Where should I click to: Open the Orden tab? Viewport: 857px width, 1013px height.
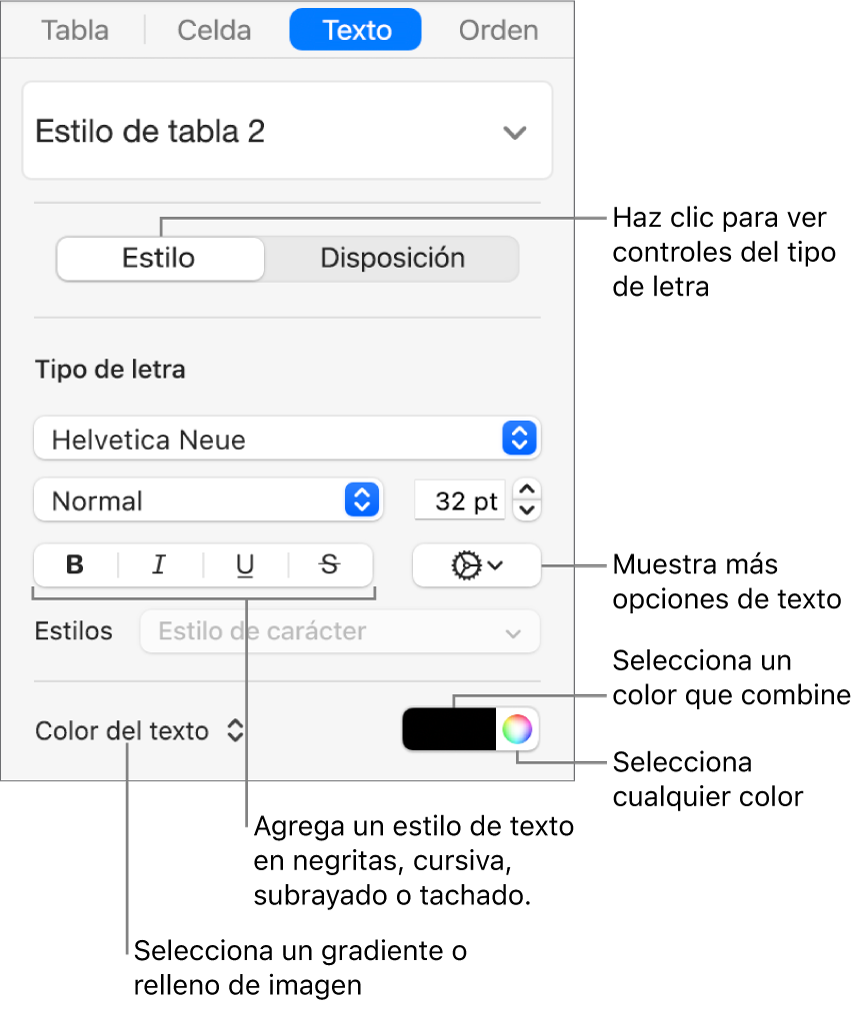click(498, 30)
